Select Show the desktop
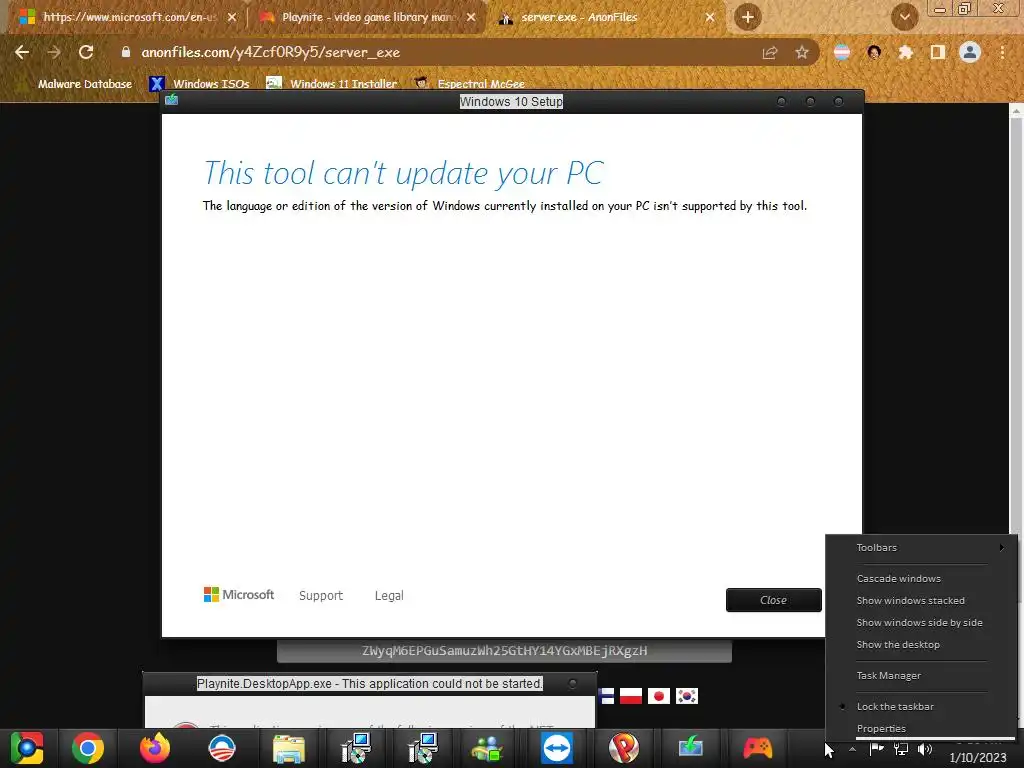This screenshot has height=768, width=1024. [921, 645]
